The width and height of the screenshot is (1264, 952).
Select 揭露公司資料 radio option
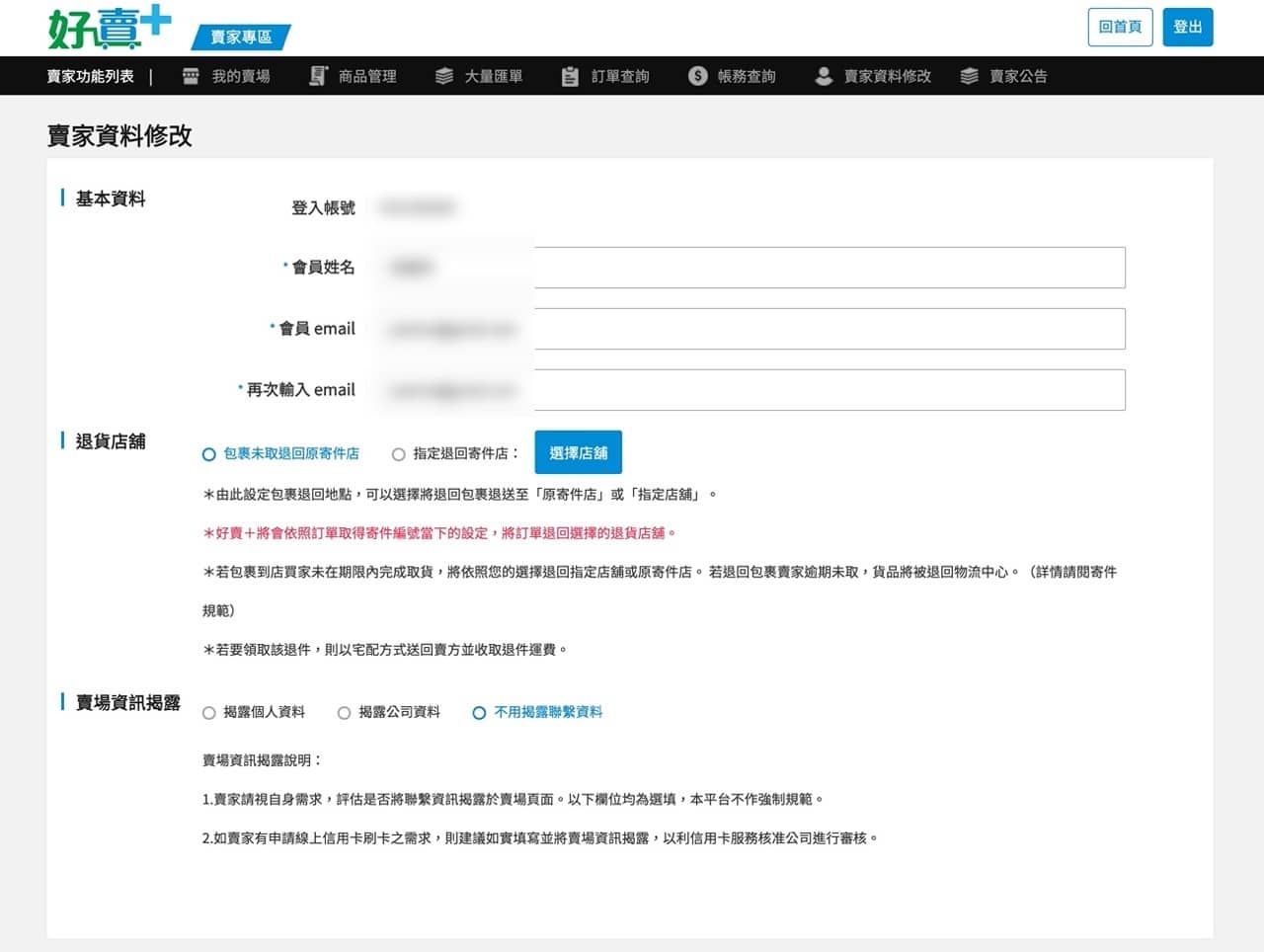click(x=345, y=713)
